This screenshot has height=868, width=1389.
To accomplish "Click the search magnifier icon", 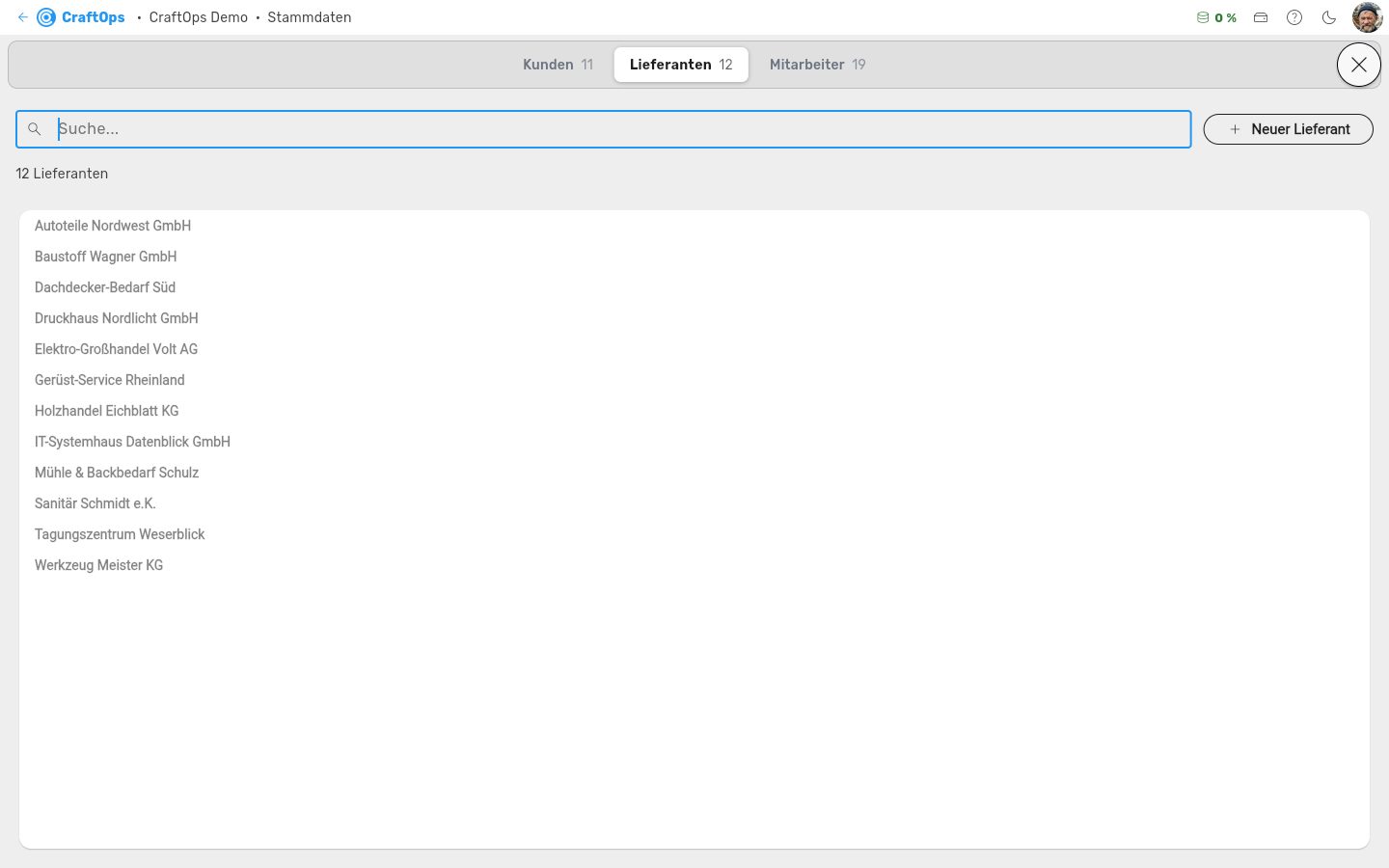I will [x=35, y=129].
